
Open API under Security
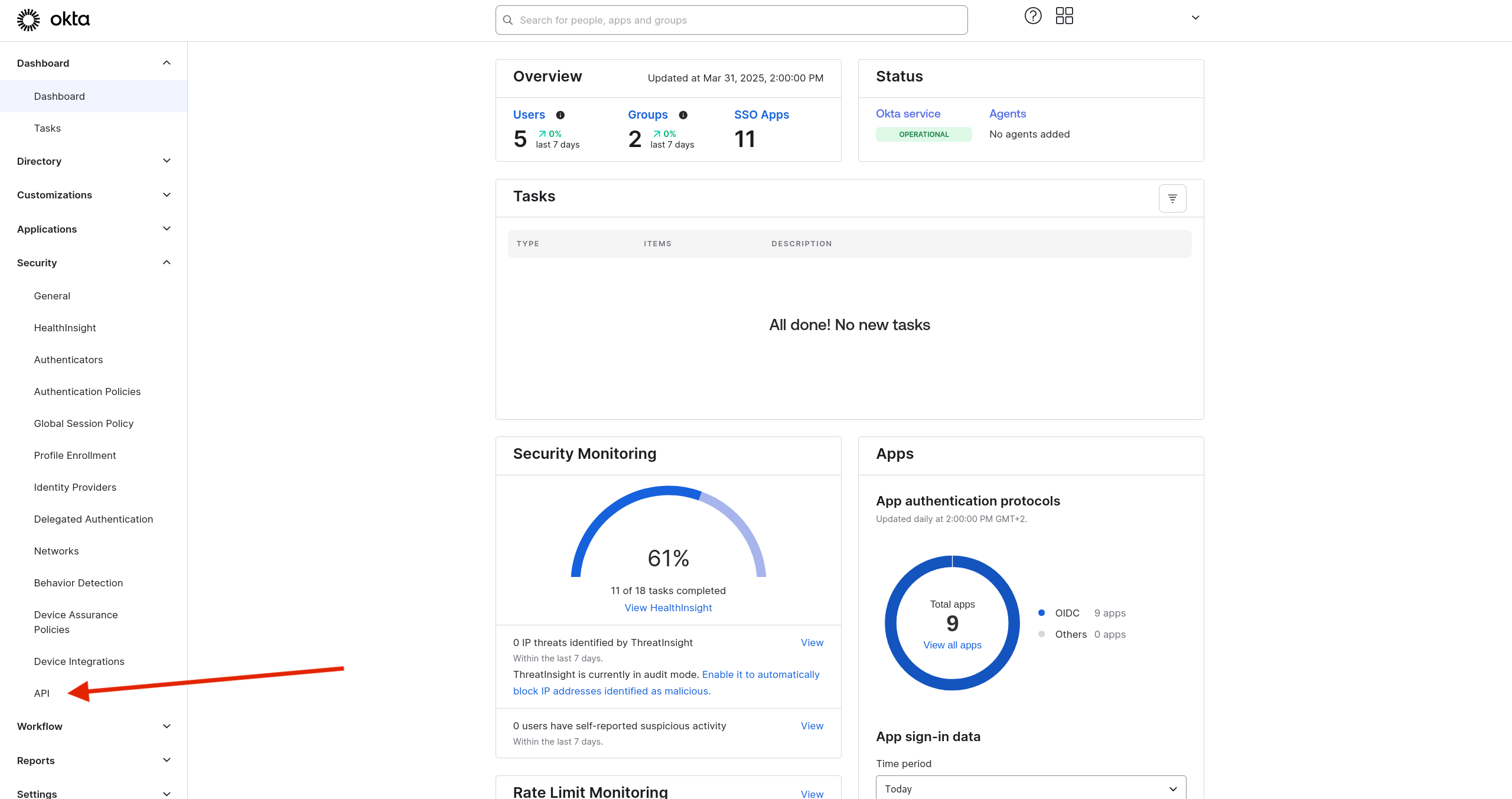(x=42, y=693)
